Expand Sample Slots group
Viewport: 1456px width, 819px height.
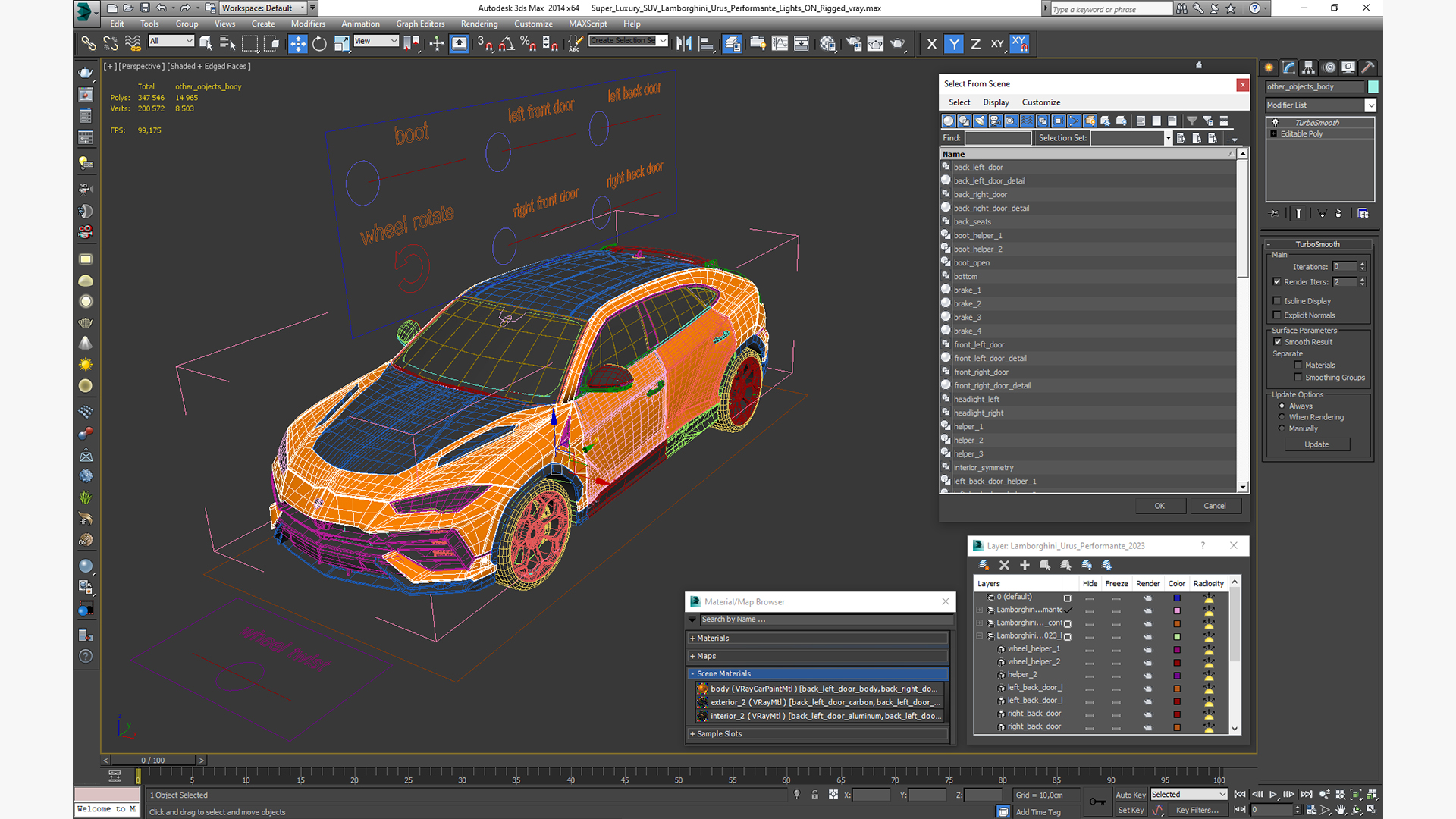(x=817, y=734)
